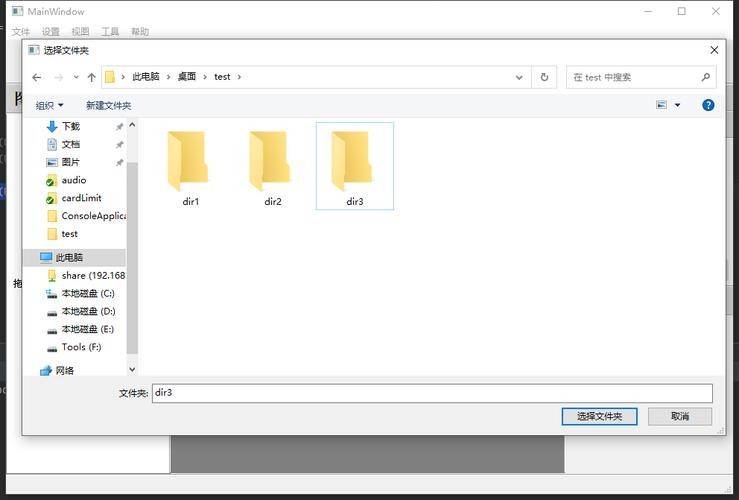Select the dir3 folder
Screen dimensions: 739x500
pos(354,166)
